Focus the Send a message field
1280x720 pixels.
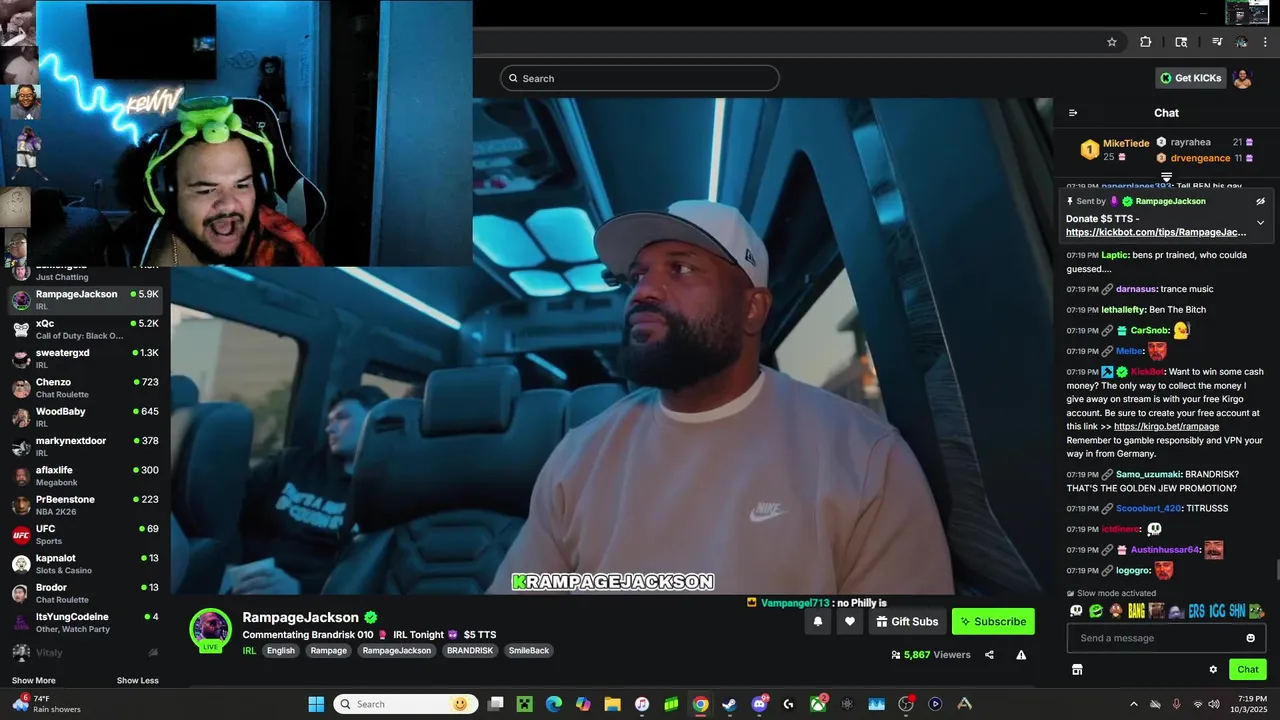click(x=1166, y=638)
